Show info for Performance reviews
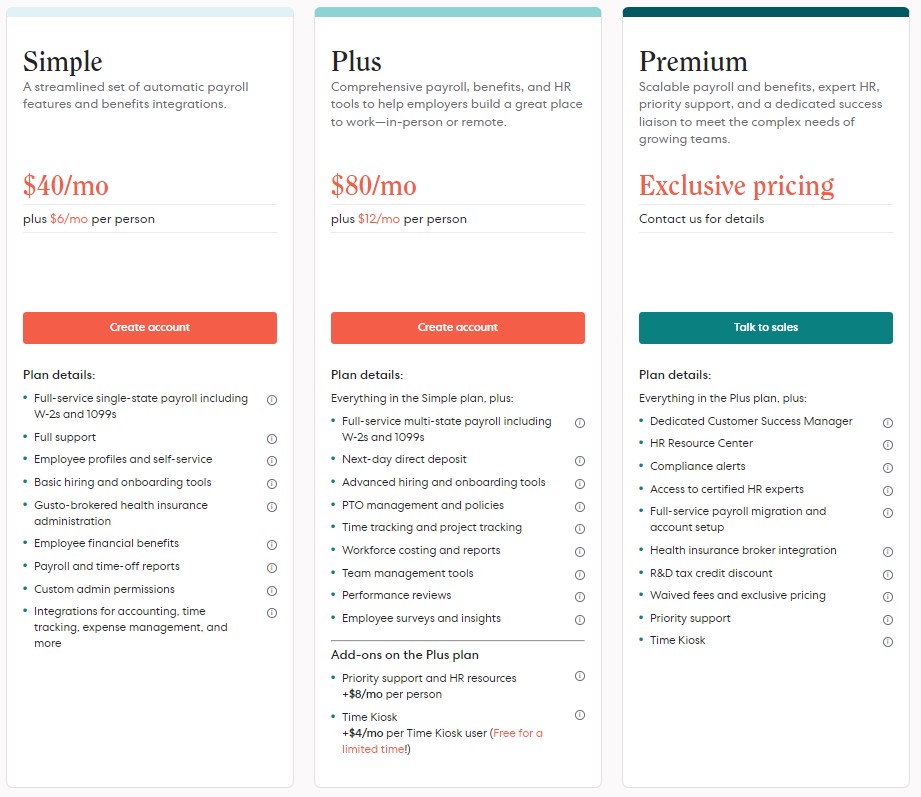Screen dimensions: 921x797 click(x=580, y=597)
